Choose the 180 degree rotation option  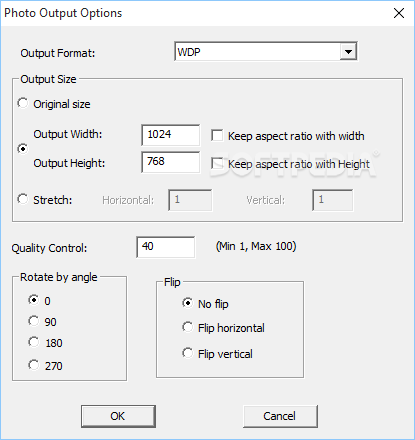pos(33,342)
